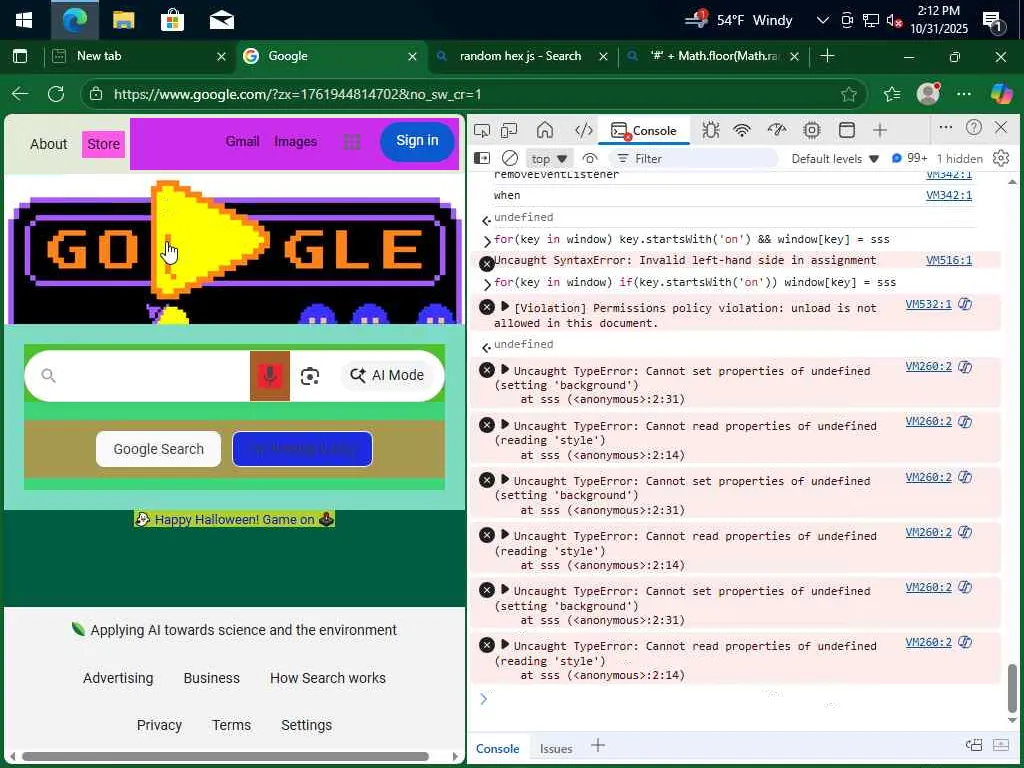Screen dimensions: 1024x768
Task: Open the Performance gauge icon tab
Action: (x=776, y=130)
